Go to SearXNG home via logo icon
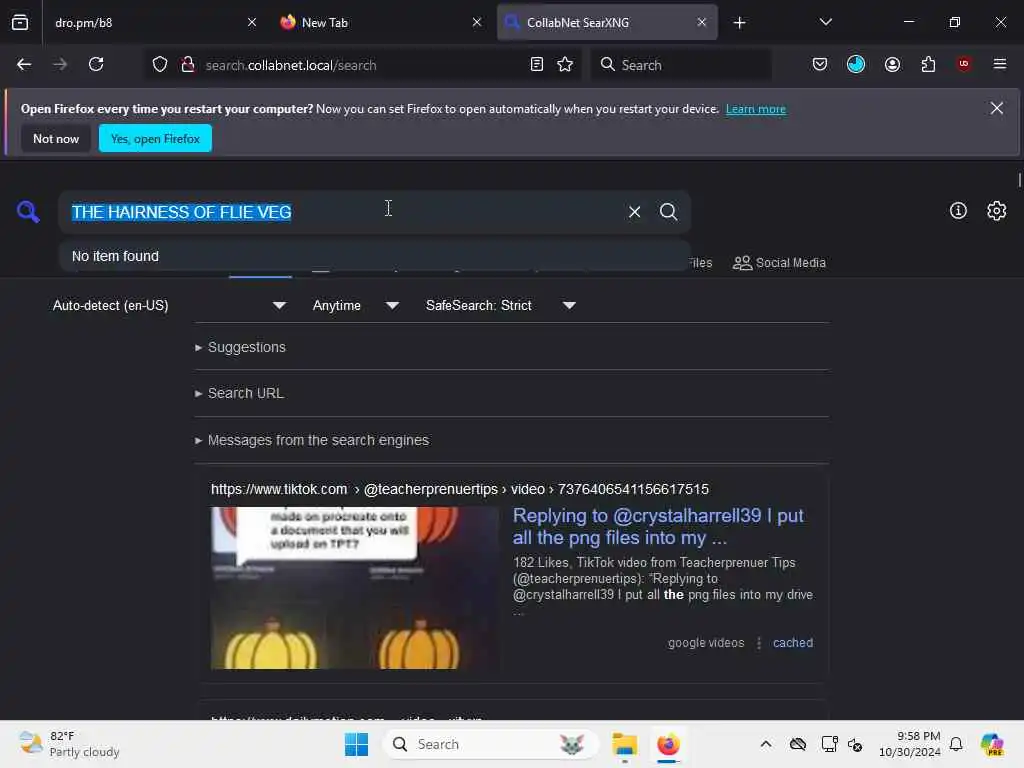Image resolution: width=1024 pixels, height=768 pixels. [x=28, y=212]
